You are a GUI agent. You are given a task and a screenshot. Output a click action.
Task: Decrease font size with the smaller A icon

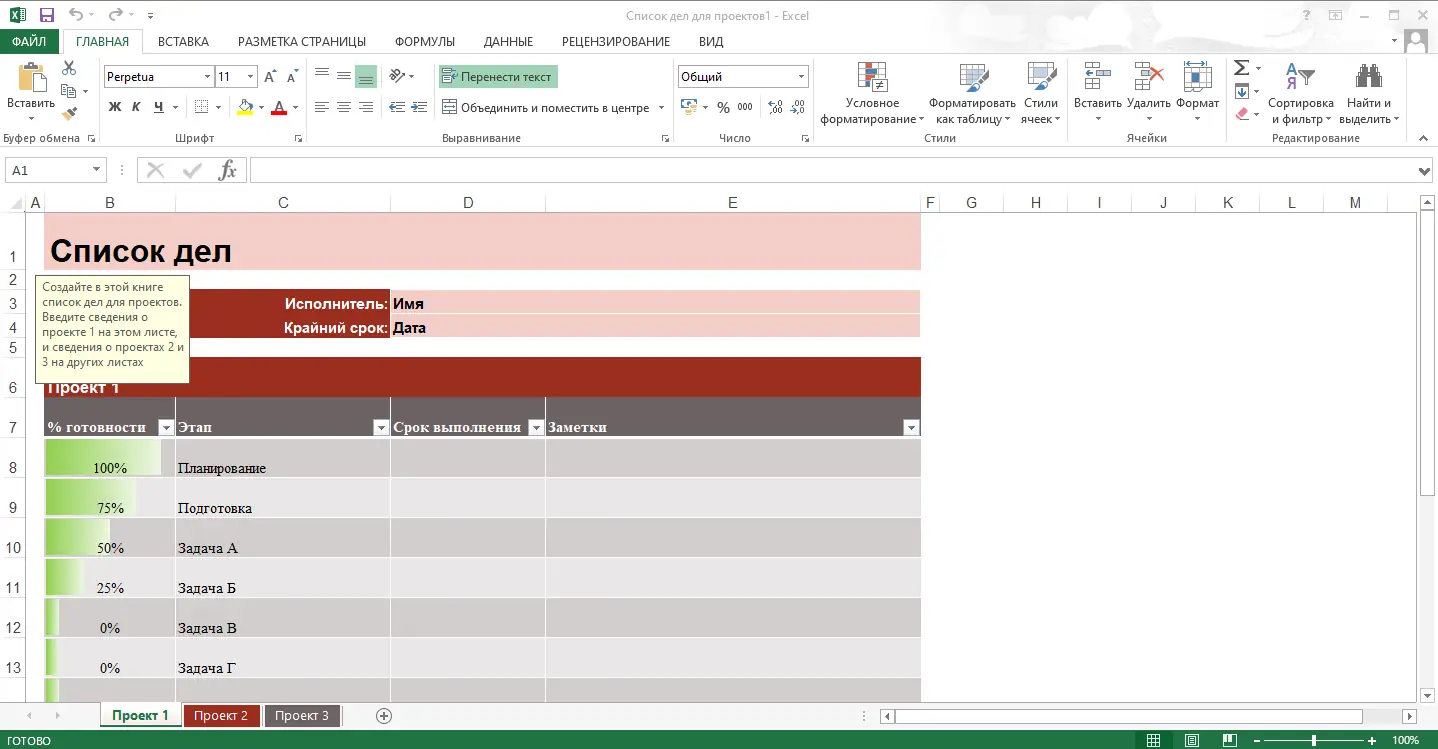(x=292, y=77)
